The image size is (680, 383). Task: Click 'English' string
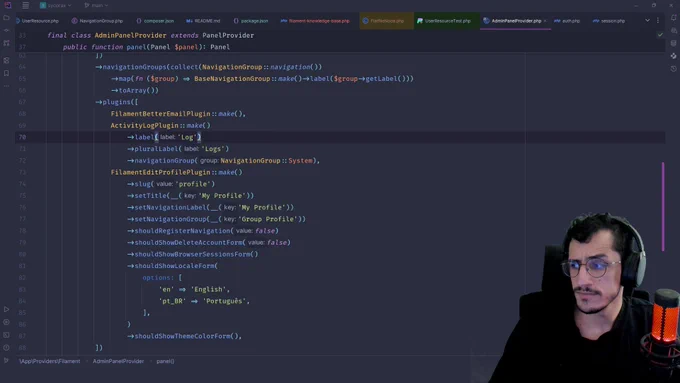pyautogui.click(x=209, y=289)
